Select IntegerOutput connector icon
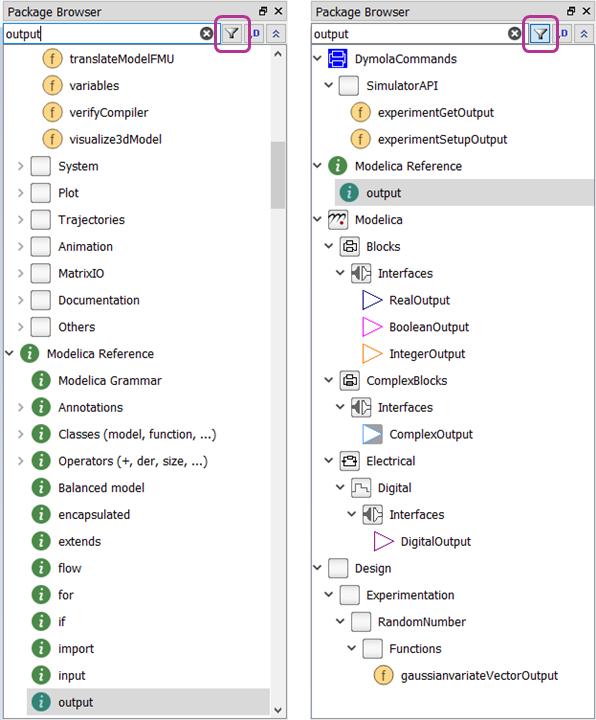Image resolution: width=596 pixels, height=720 pixels. [x=372, y=354]
